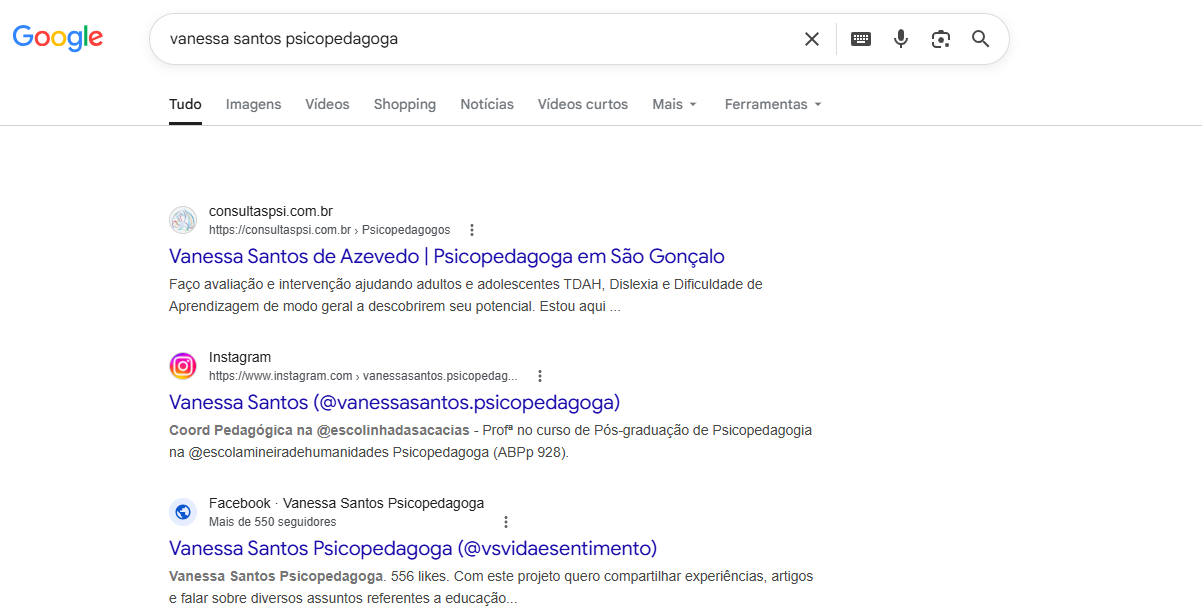The width and height of the screenshot is (1202, 615).
Task: Click the Facebook · Vanessa Santos Psicopedagoga label
Action: (346, 503)
